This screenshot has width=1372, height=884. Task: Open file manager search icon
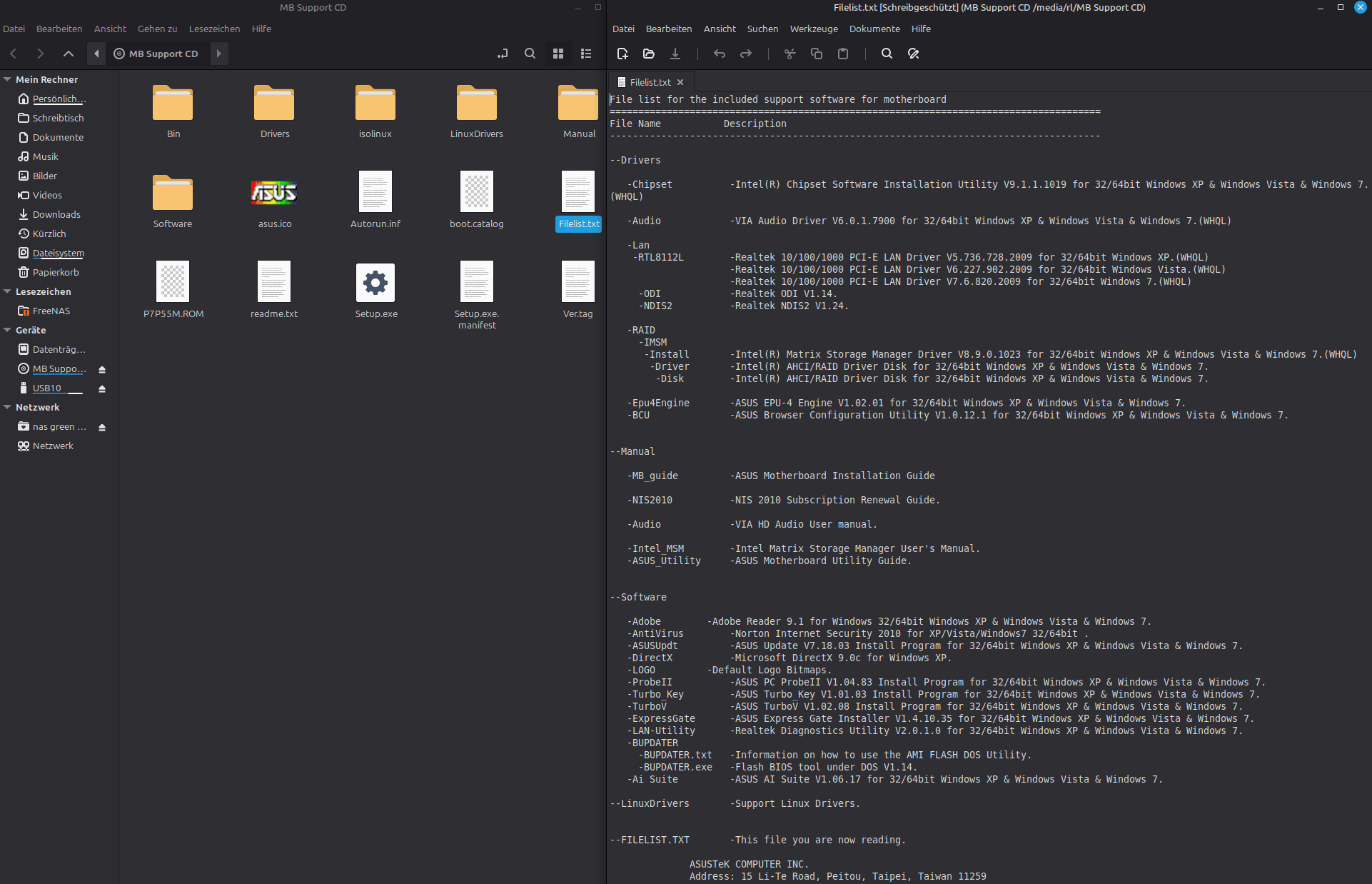coord(530,54)
